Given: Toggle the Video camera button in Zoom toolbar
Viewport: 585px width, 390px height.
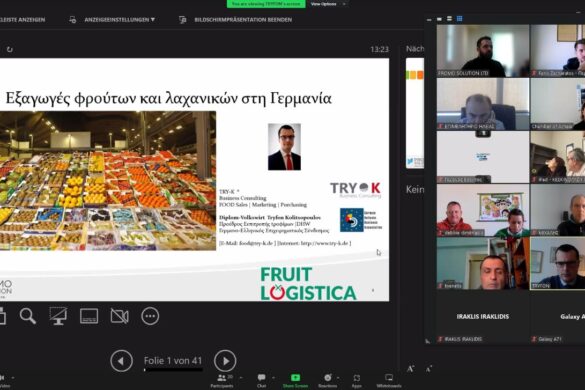Looking at the screenshot, I should [3, 381].
